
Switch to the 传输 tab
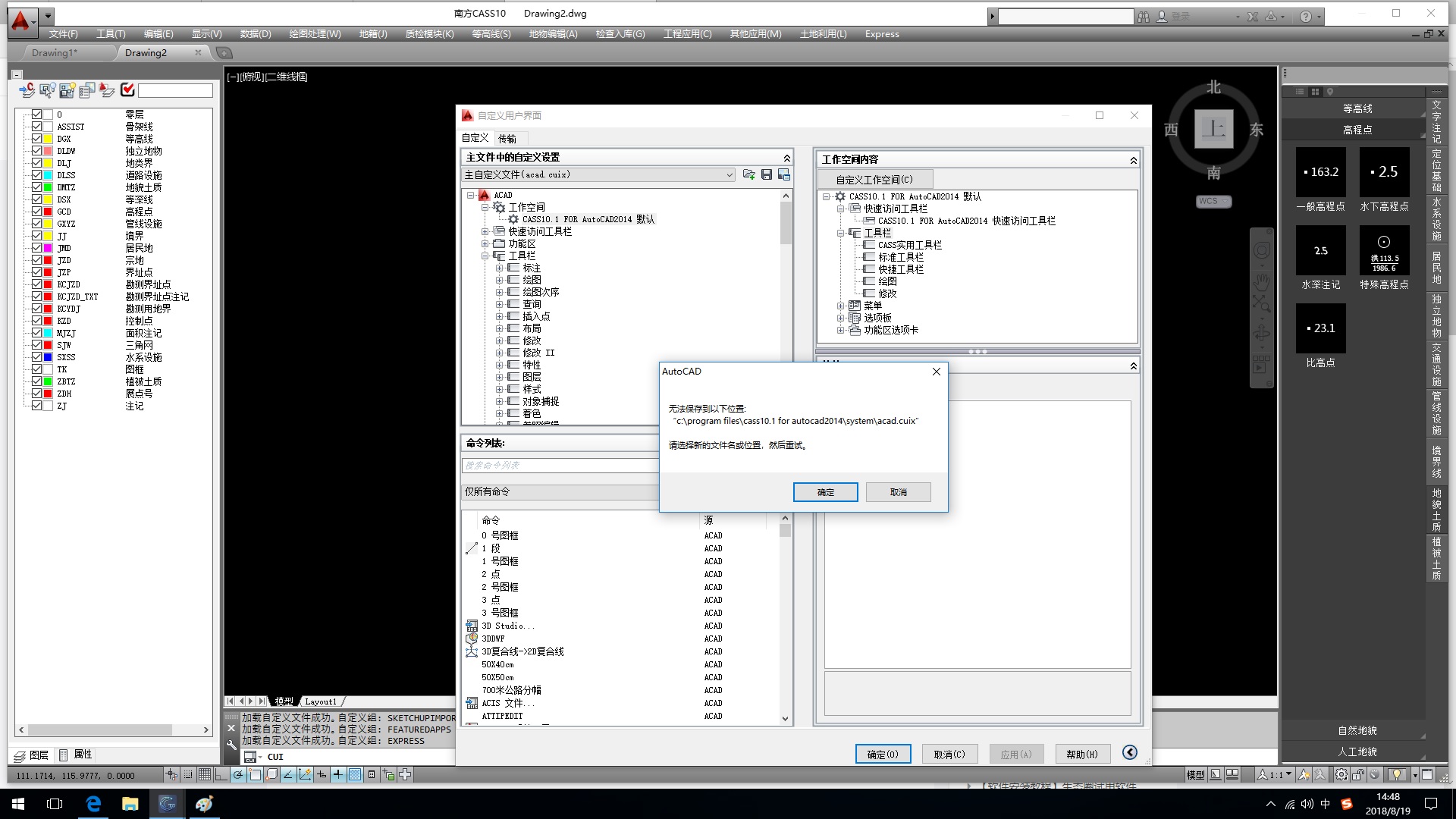[x=507, y=138]
